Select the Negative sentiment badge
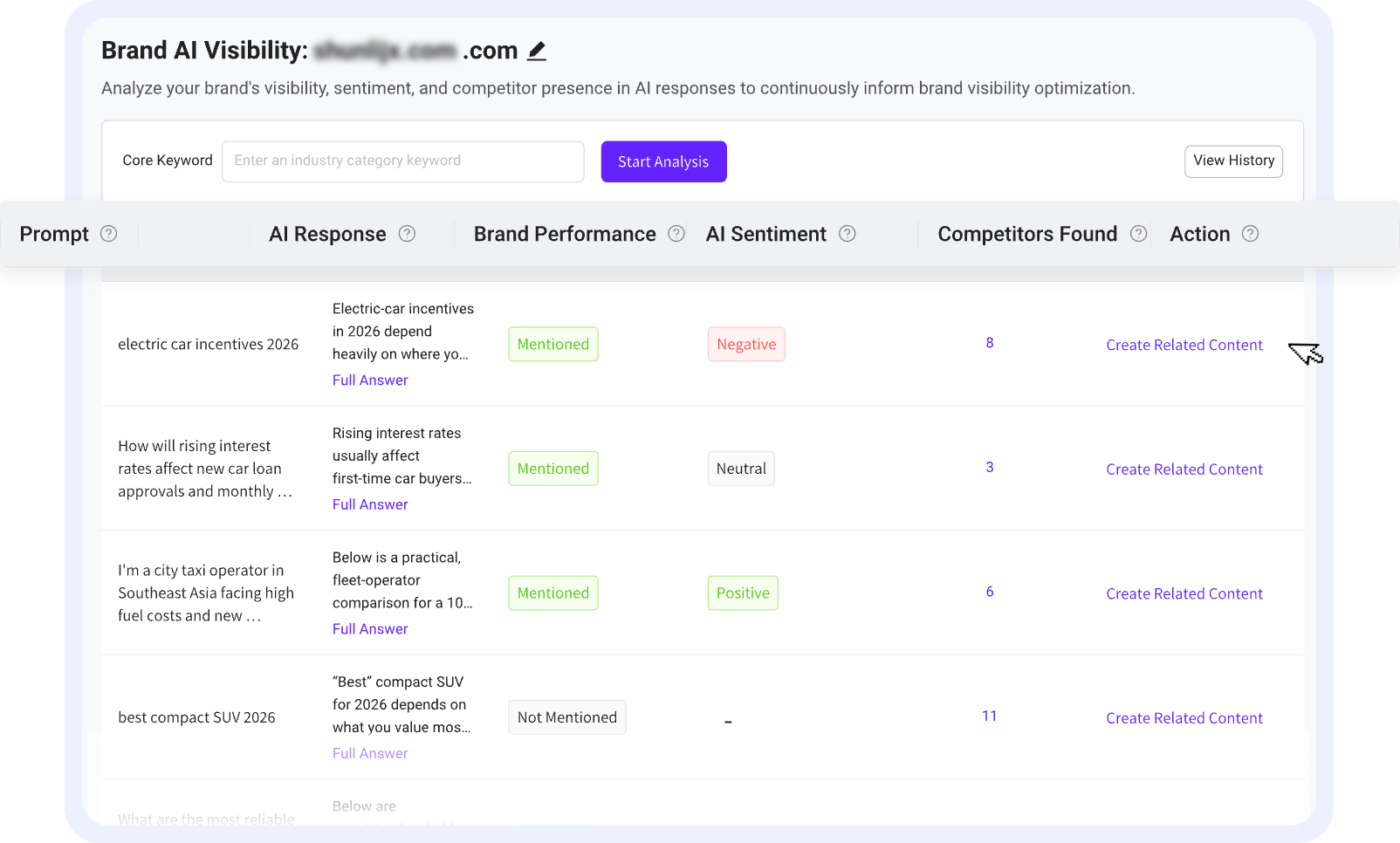 coord(745,344)
